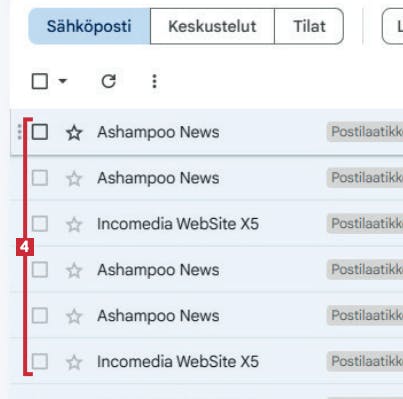Star the first Incomedia WebSite X5 email

(x=74, y=224)
